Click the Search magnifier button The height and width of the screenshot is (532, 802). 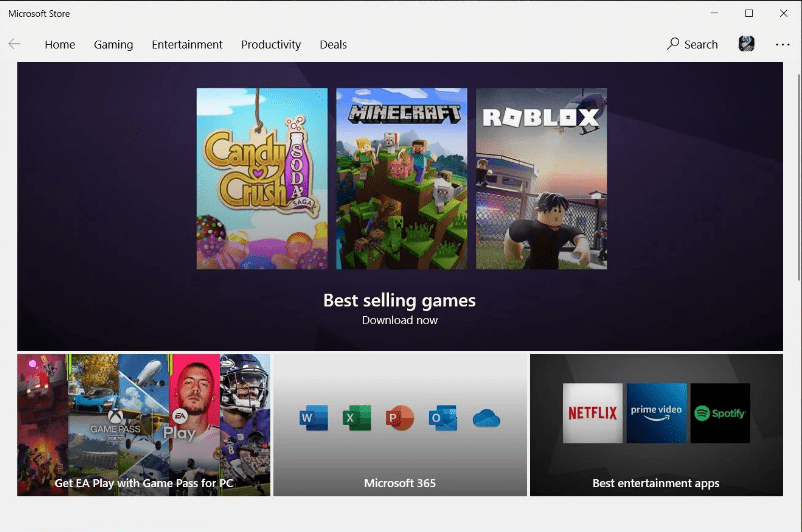click(692, 45)
